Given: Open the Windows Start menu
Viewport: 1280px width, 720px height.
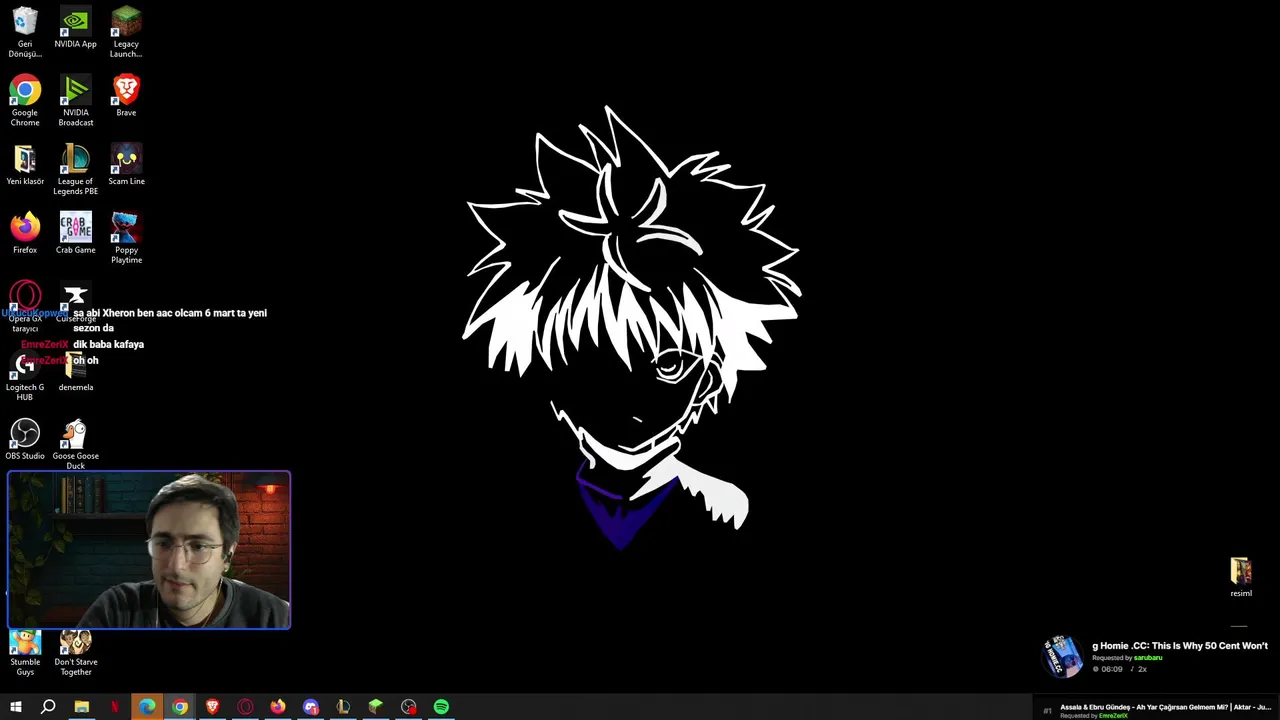Looking at the screenshot, I should coord(15,707).
